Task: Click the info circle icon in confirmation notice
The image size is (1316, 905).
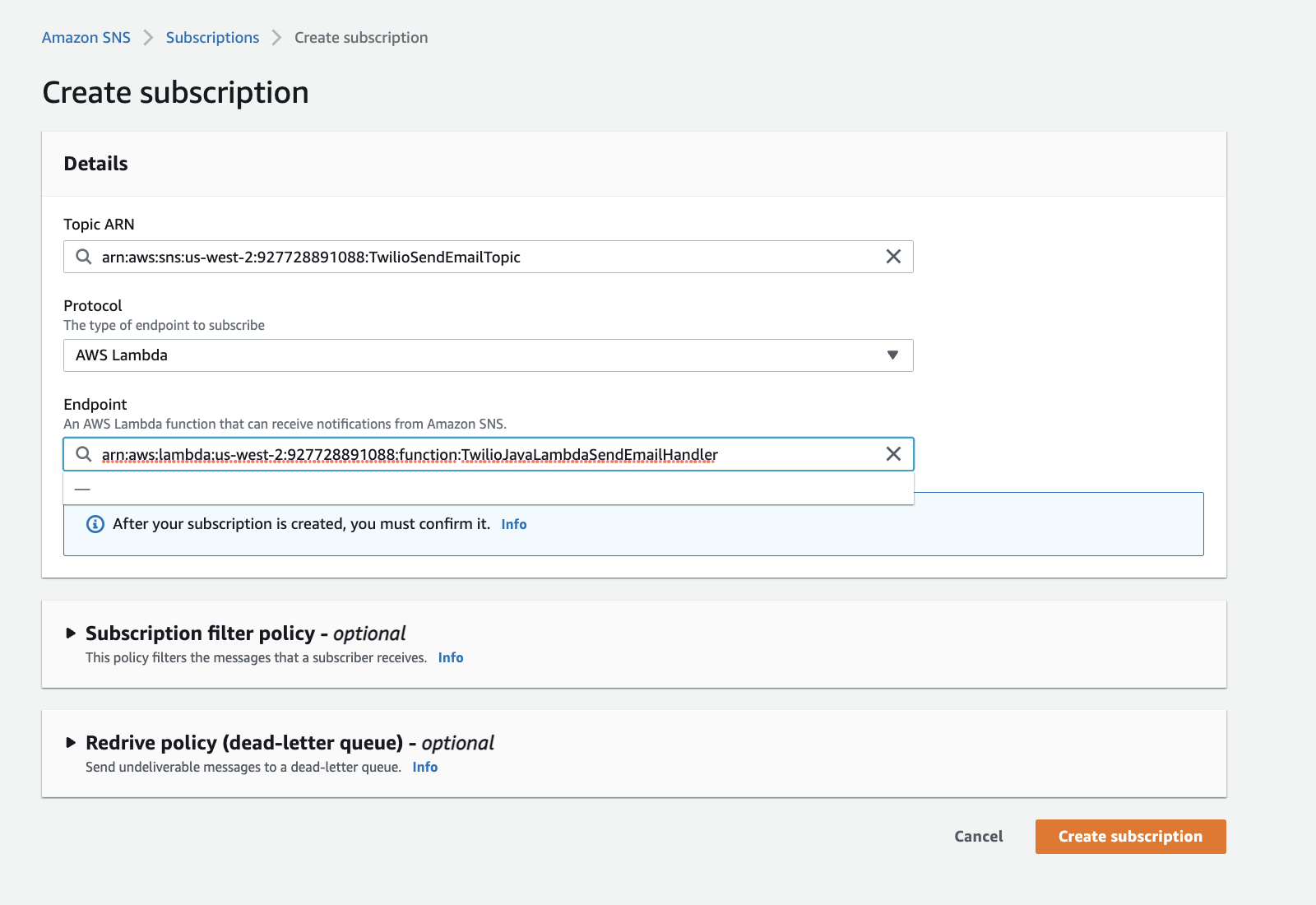Action: tap(95, 524)
